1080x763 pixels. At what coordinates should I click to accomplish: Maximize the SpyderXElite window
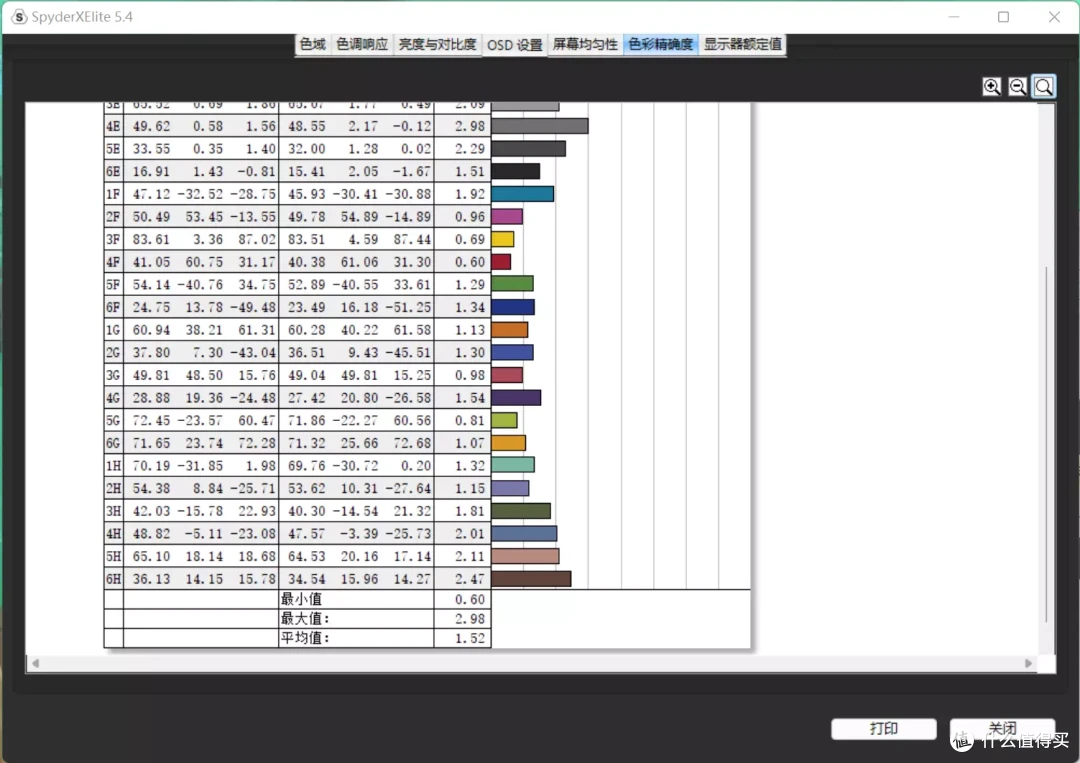point(1004,17)
